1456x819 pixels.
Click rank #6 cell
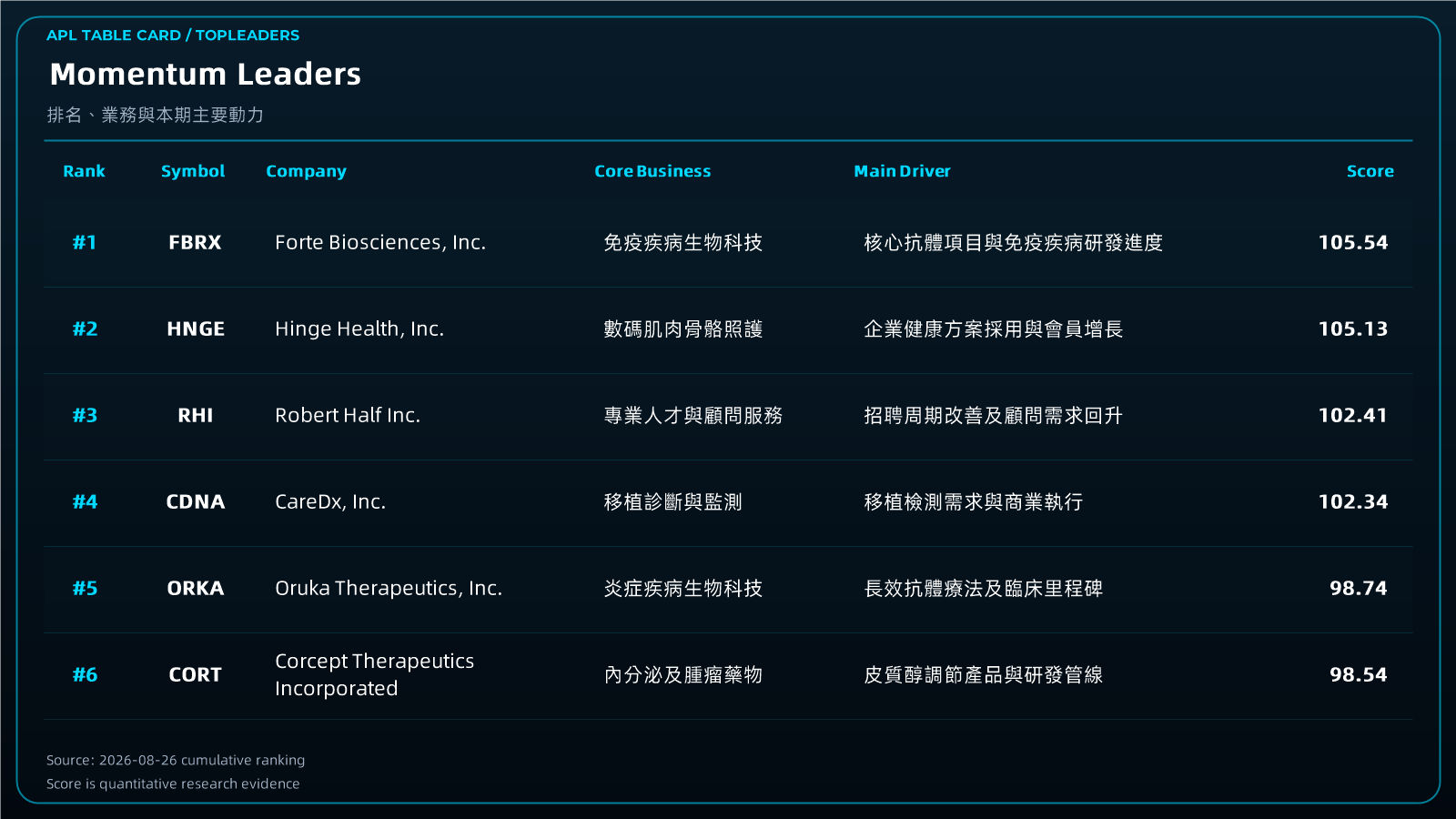(85, 675)
